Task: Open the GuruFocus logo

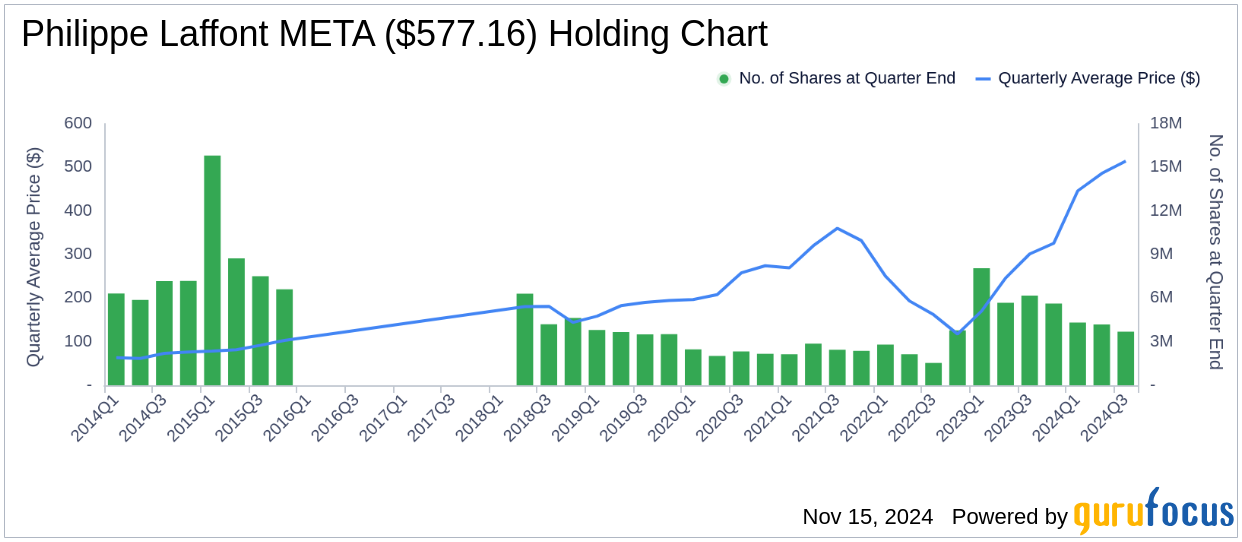Action: tap(1154, 512)
